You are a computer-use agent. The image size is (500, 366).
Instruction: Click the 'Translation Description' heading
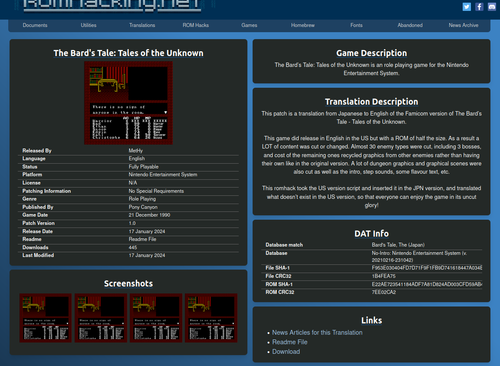pyautogui.click(x=372, y=102)
